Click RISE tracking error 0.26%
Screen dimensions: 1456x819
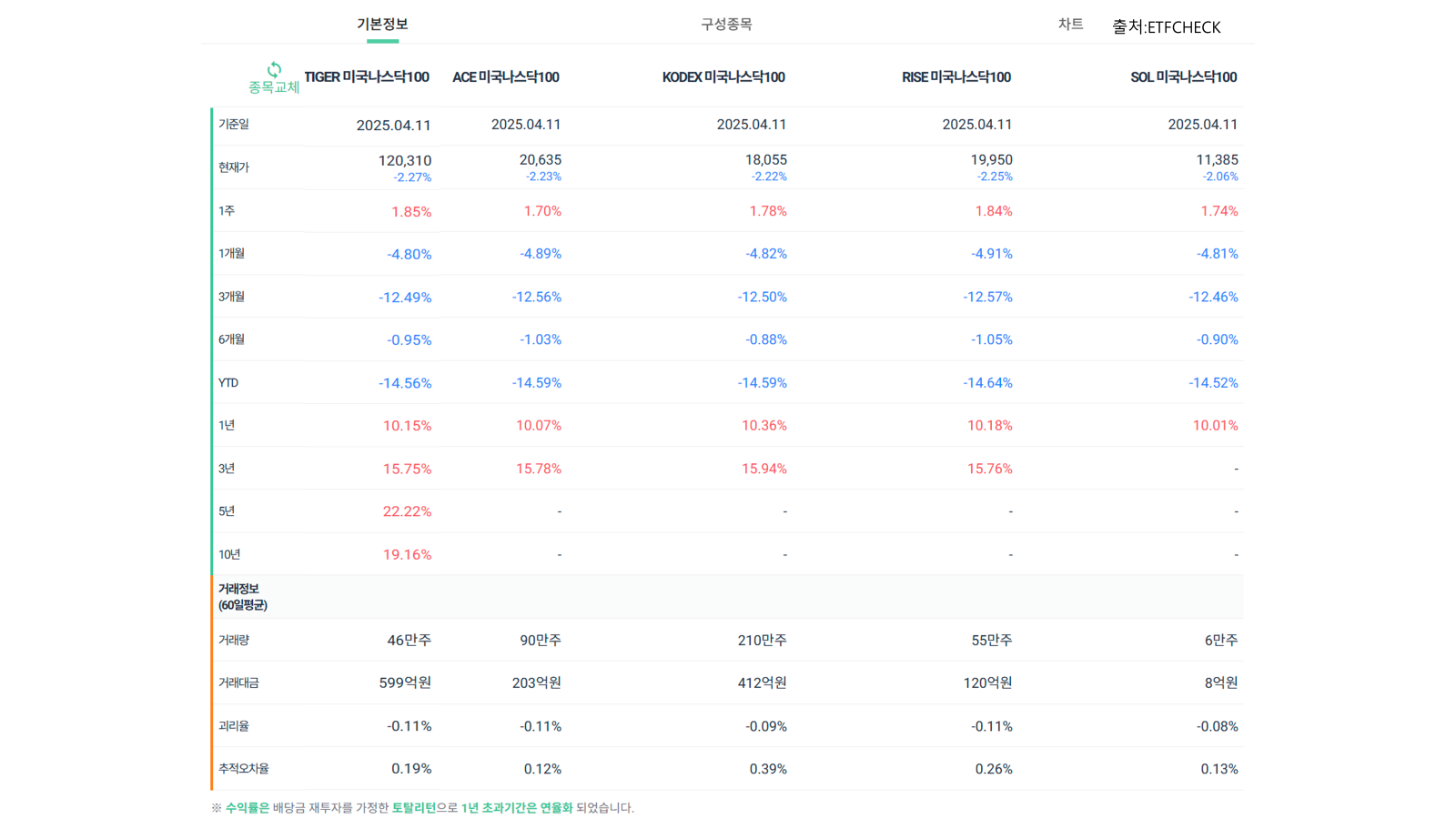tap(994, 769)
